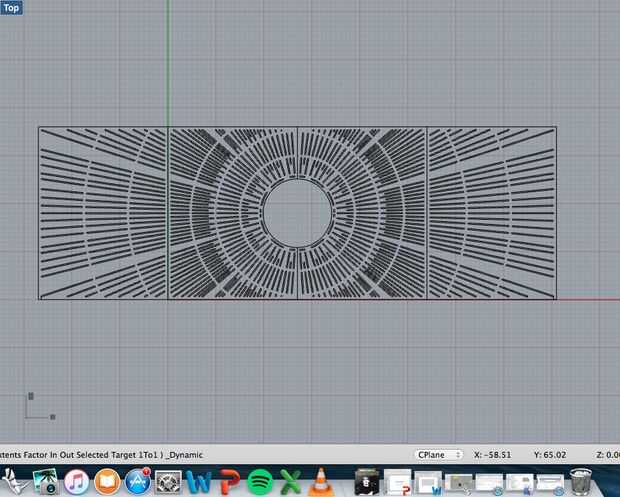Click the Y: 65.02 coordinate readout

click(550, 455)
